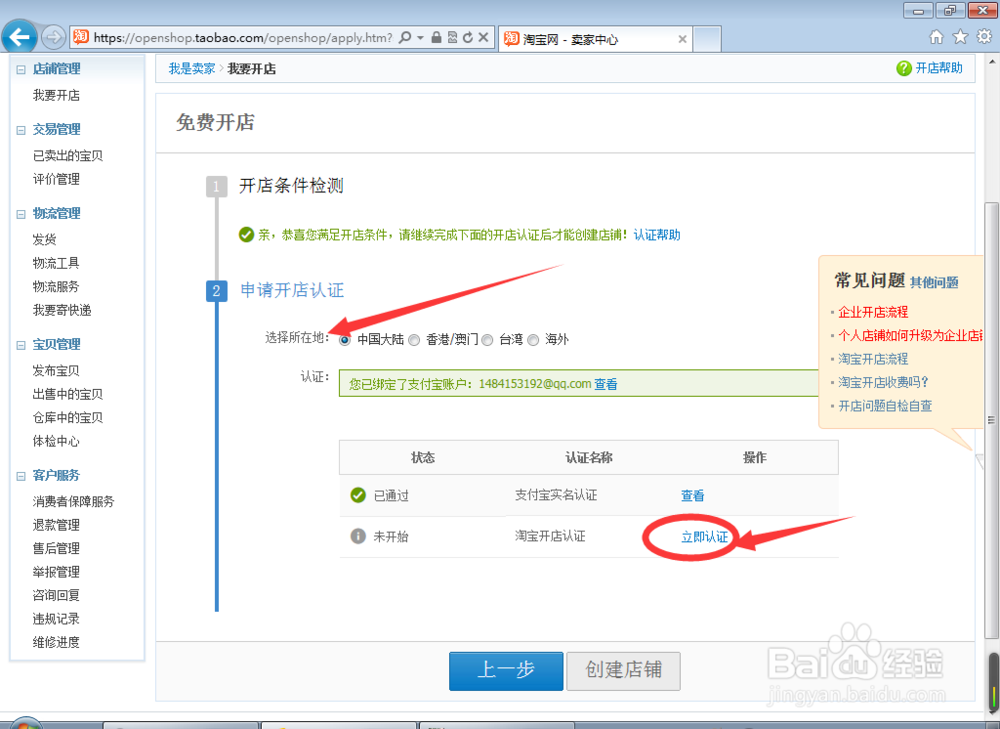Click the 已通过 green check icon
This screenshot has height=729, width=1000.
click(x=358, y=495)
